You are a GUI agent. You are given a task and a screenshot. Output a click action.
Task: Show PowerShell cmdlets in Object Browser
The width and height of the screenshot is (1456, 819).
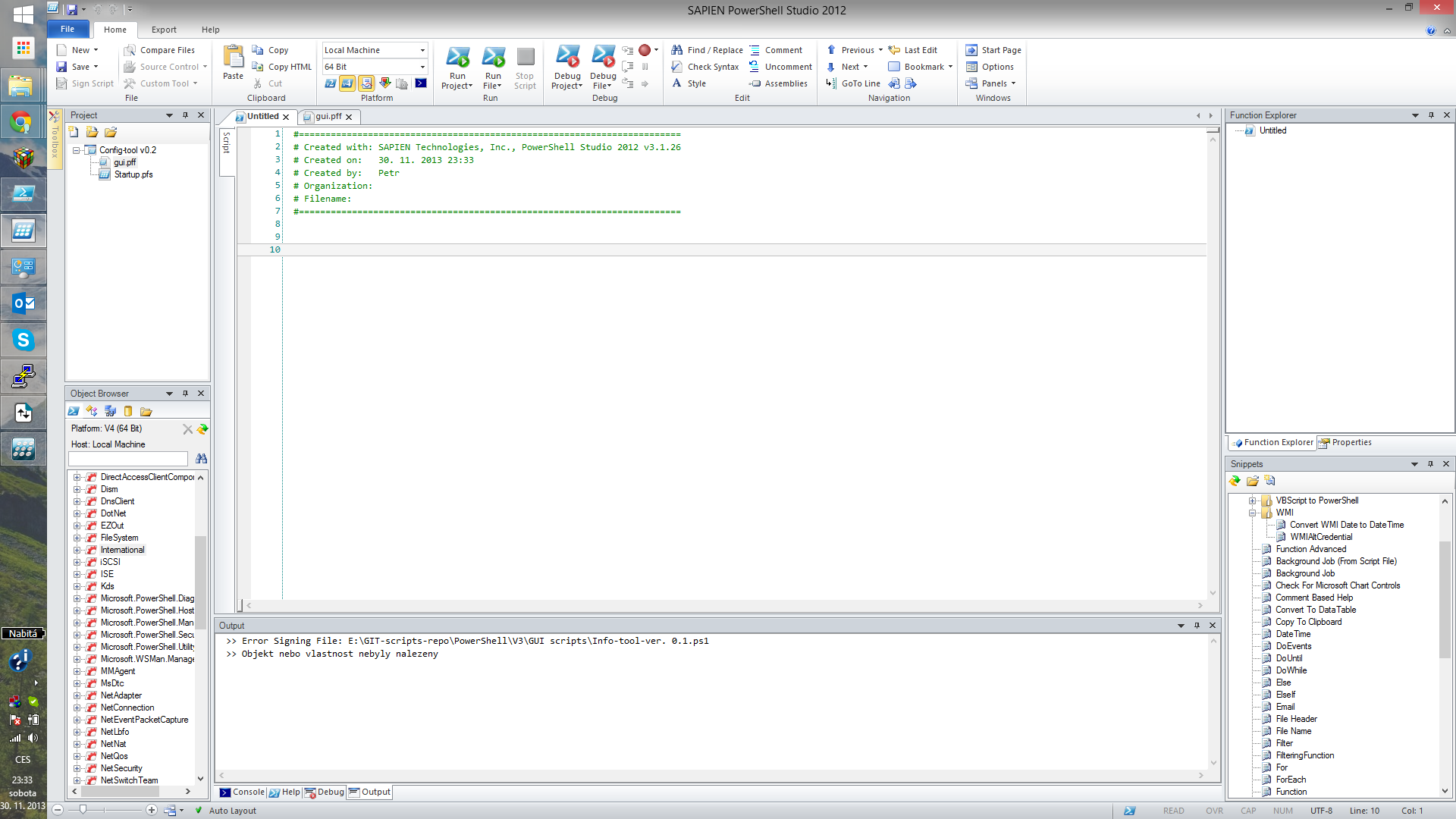pyautogui.click(x=74, y=411)
